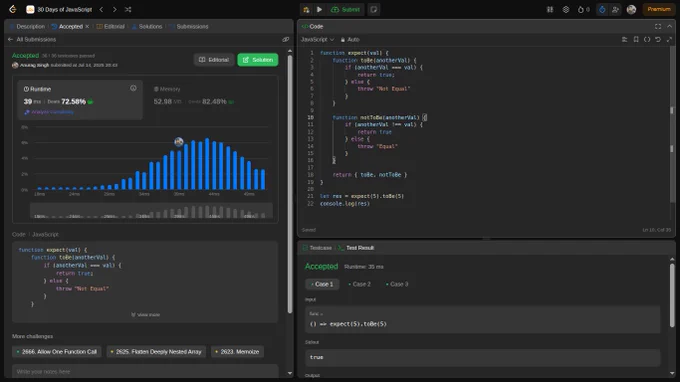Click the console.log(res) code line
The width and height of the screenshot is (680, 382).
tap(345, 203)
